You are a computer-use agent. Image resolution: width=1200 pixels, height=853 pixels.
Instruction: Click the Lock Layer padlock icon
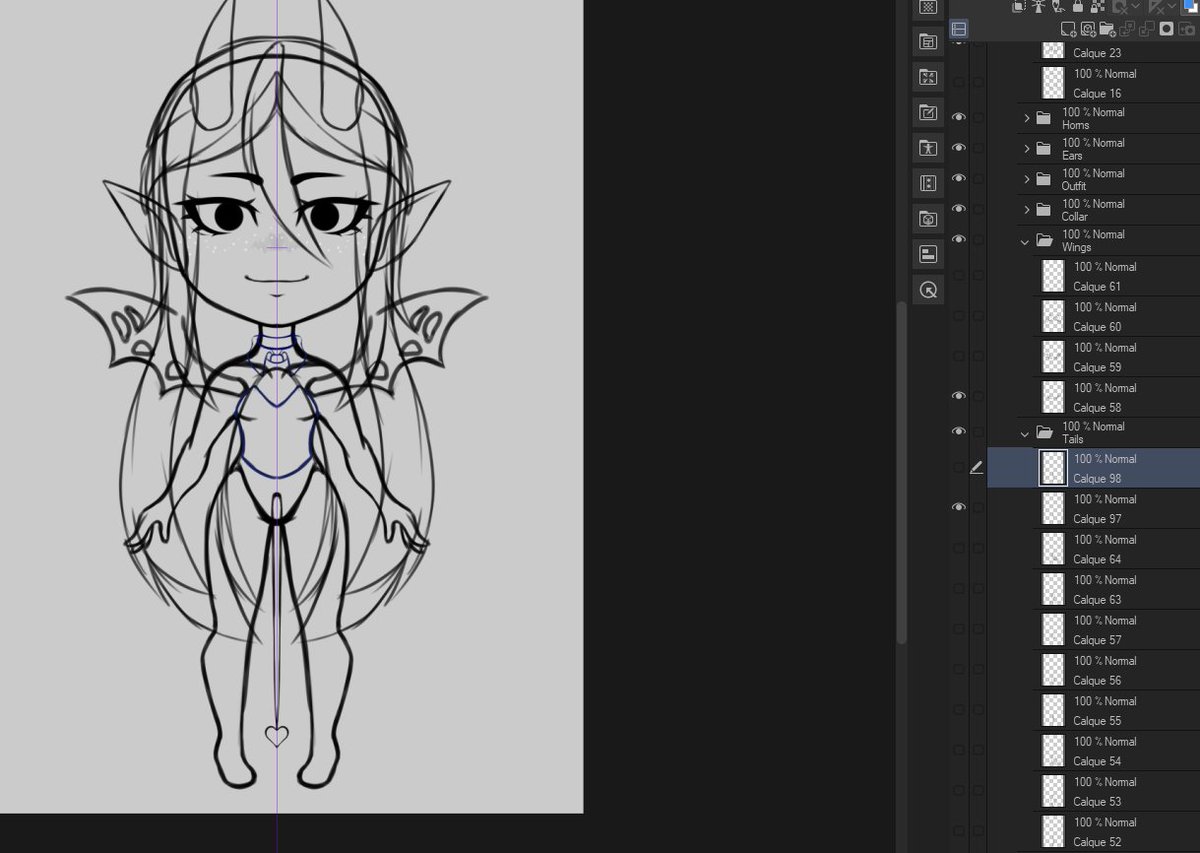click(1077, 7)
